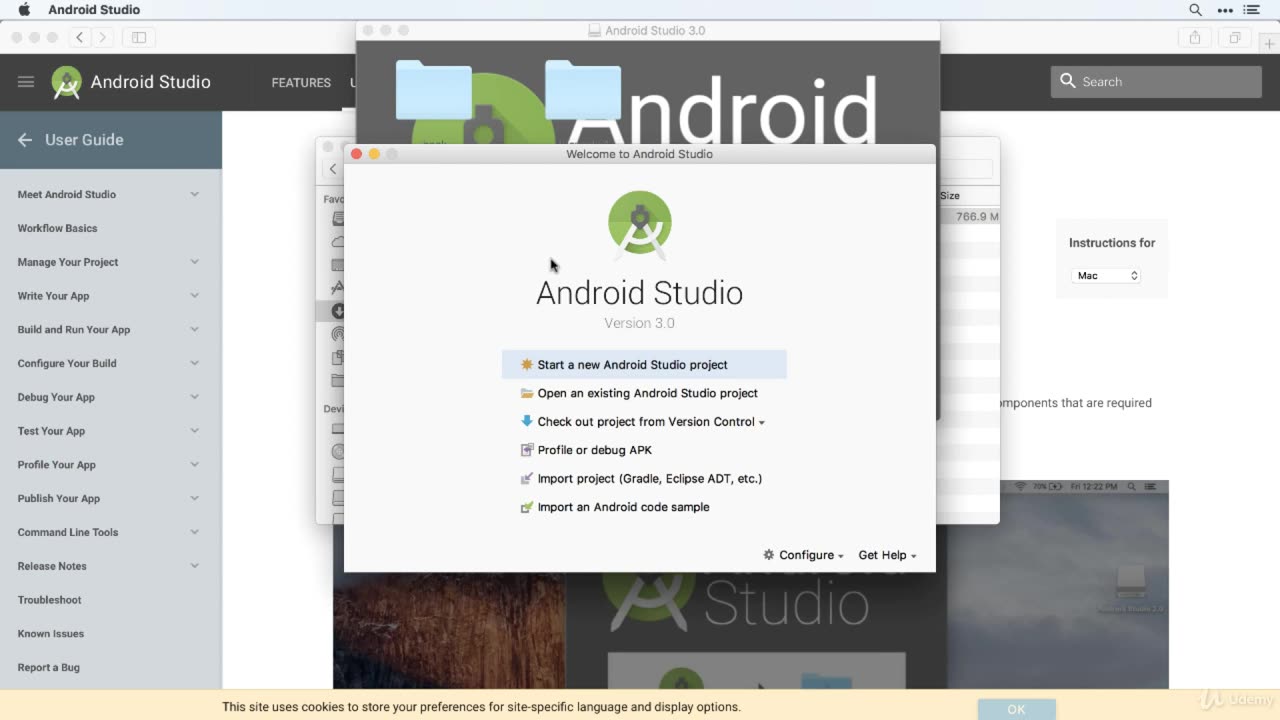Select Import project (Gradle, Eclipse ADT, etc.)
This screenshot has height=720, width=1280.
pyautogui.click(x=644, y=478)
